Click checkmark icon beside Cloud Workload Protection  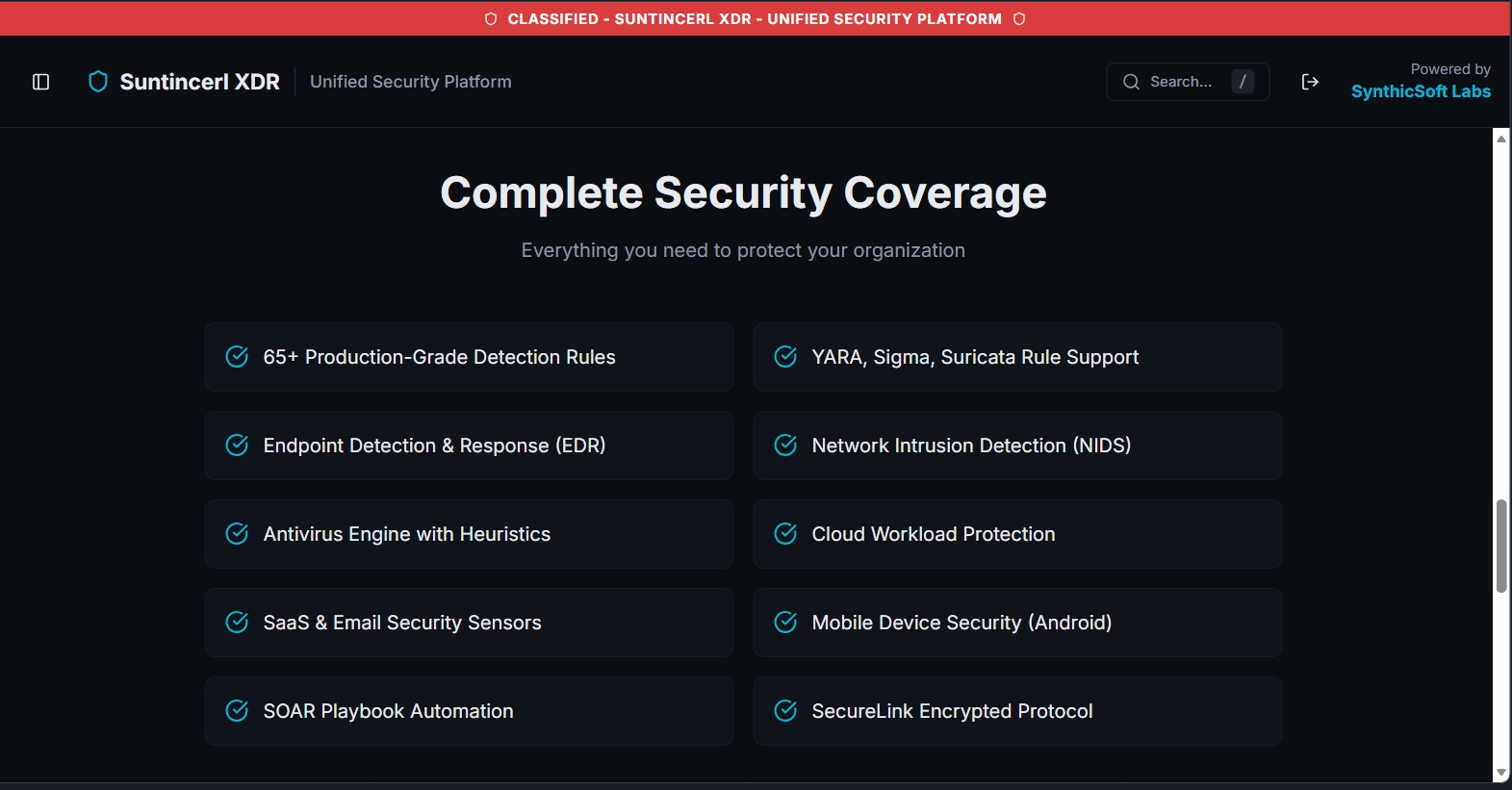[x=785, y=534]
